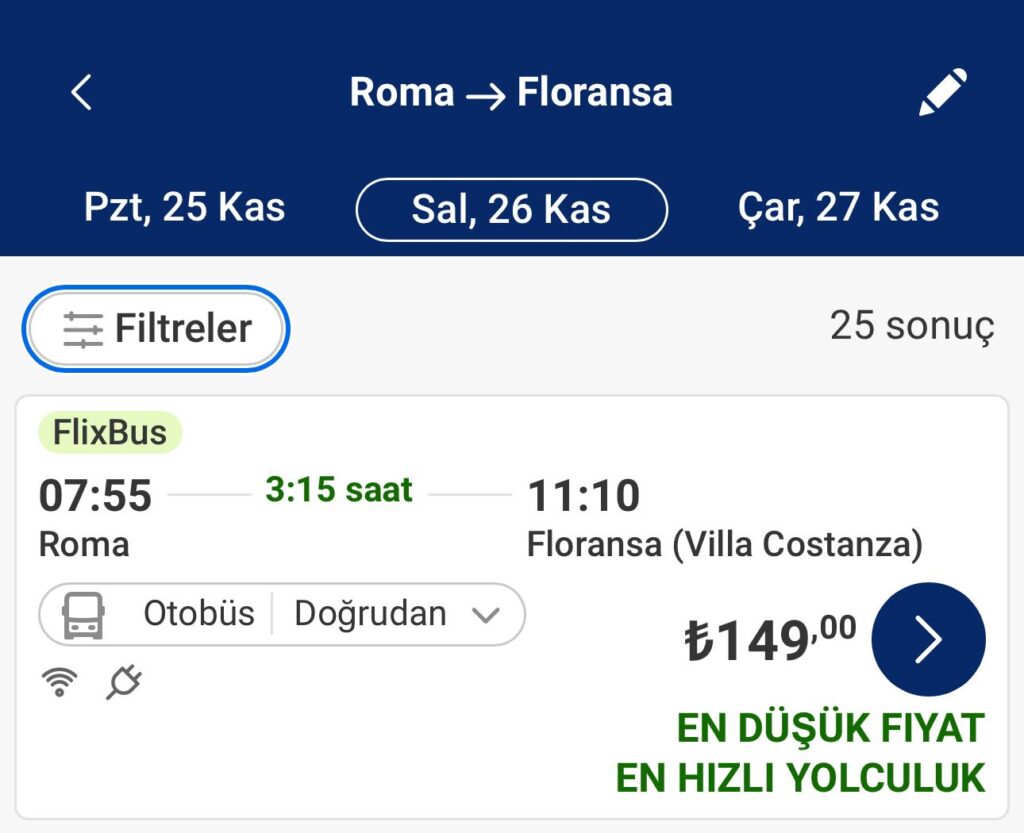
Task: Tap the FlixBus operator badge
Action: point(110,432)
